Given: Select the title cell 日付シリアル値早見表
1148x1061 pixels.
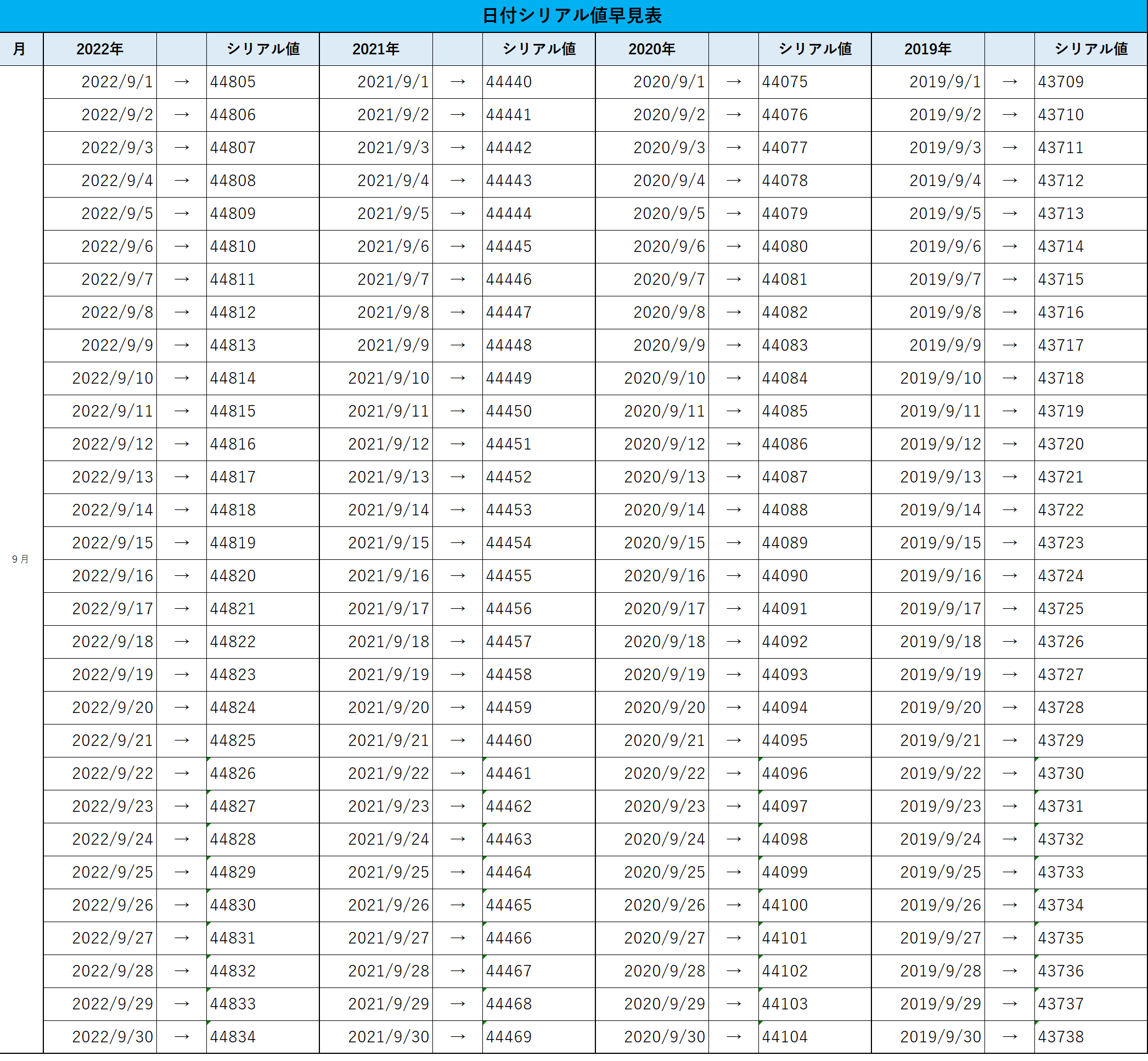Looking at the screenshot, I should coord(573,16).
